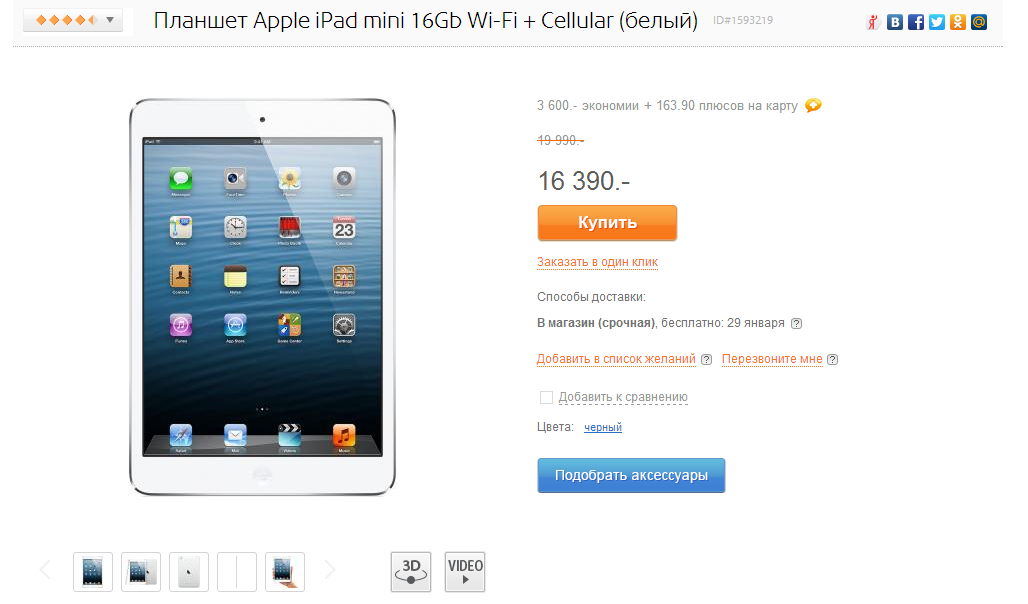Click 'Подобрать аксессуары' blue button

click(631, 475)
